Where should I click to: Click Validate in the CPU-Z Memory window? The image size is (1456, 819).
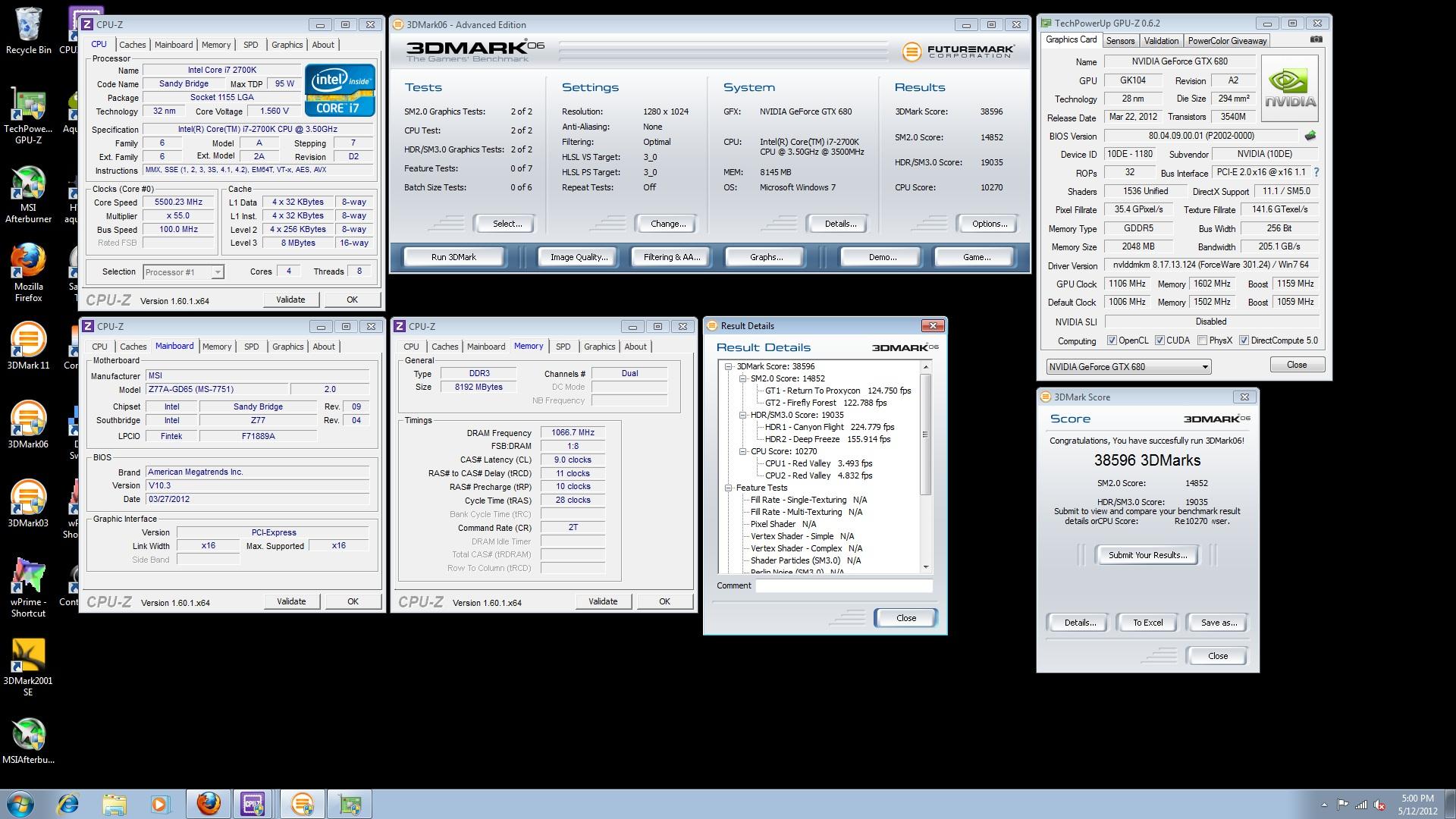603,601
